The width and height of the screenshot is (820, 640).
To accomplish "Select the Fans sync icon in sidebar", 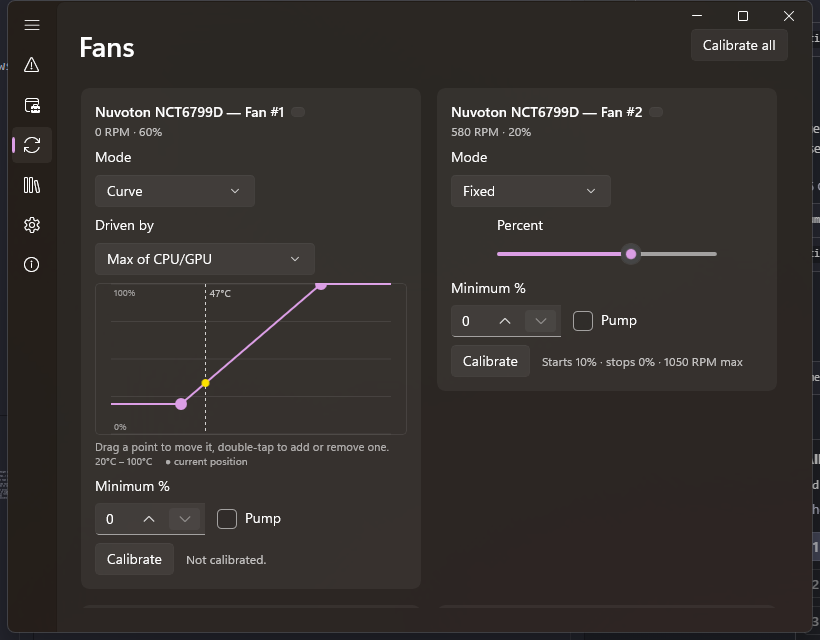I will [x=32, y=145].
